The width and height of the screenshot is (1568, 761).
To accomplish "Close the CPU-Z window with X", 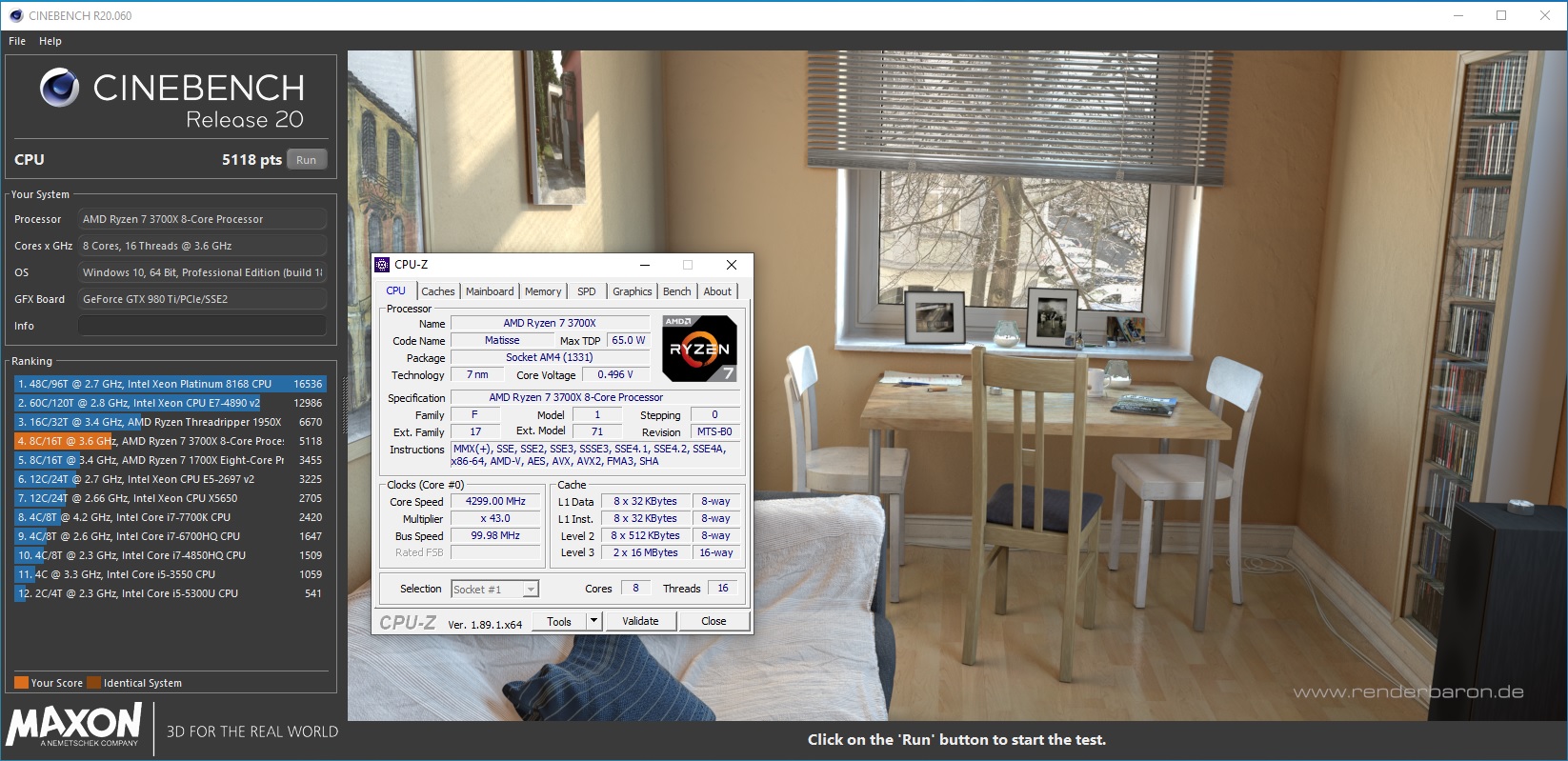I will (x=731, y=265).
